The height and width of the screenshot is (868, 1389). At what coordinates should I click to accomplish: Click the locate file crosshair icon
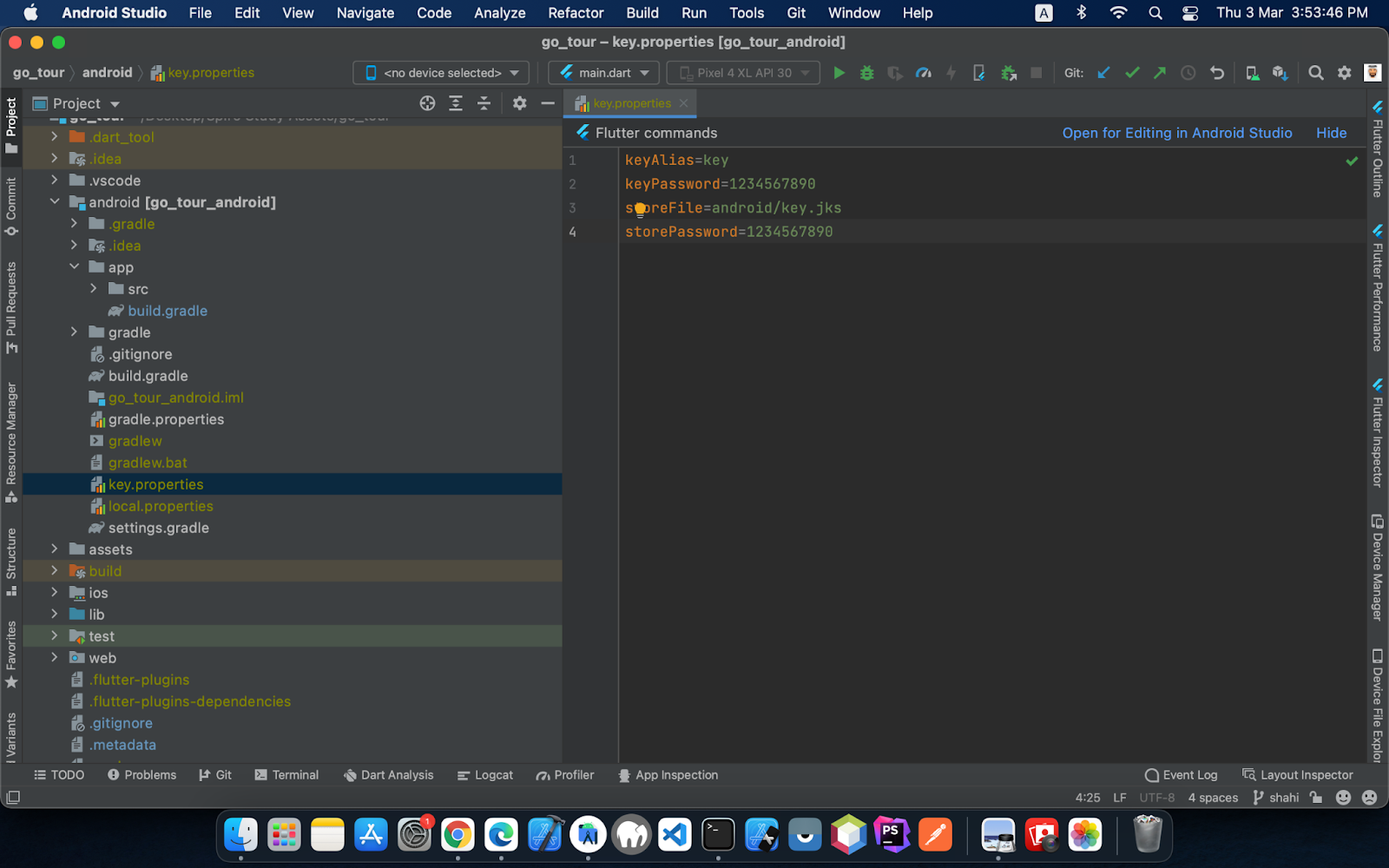coord(427,103)
